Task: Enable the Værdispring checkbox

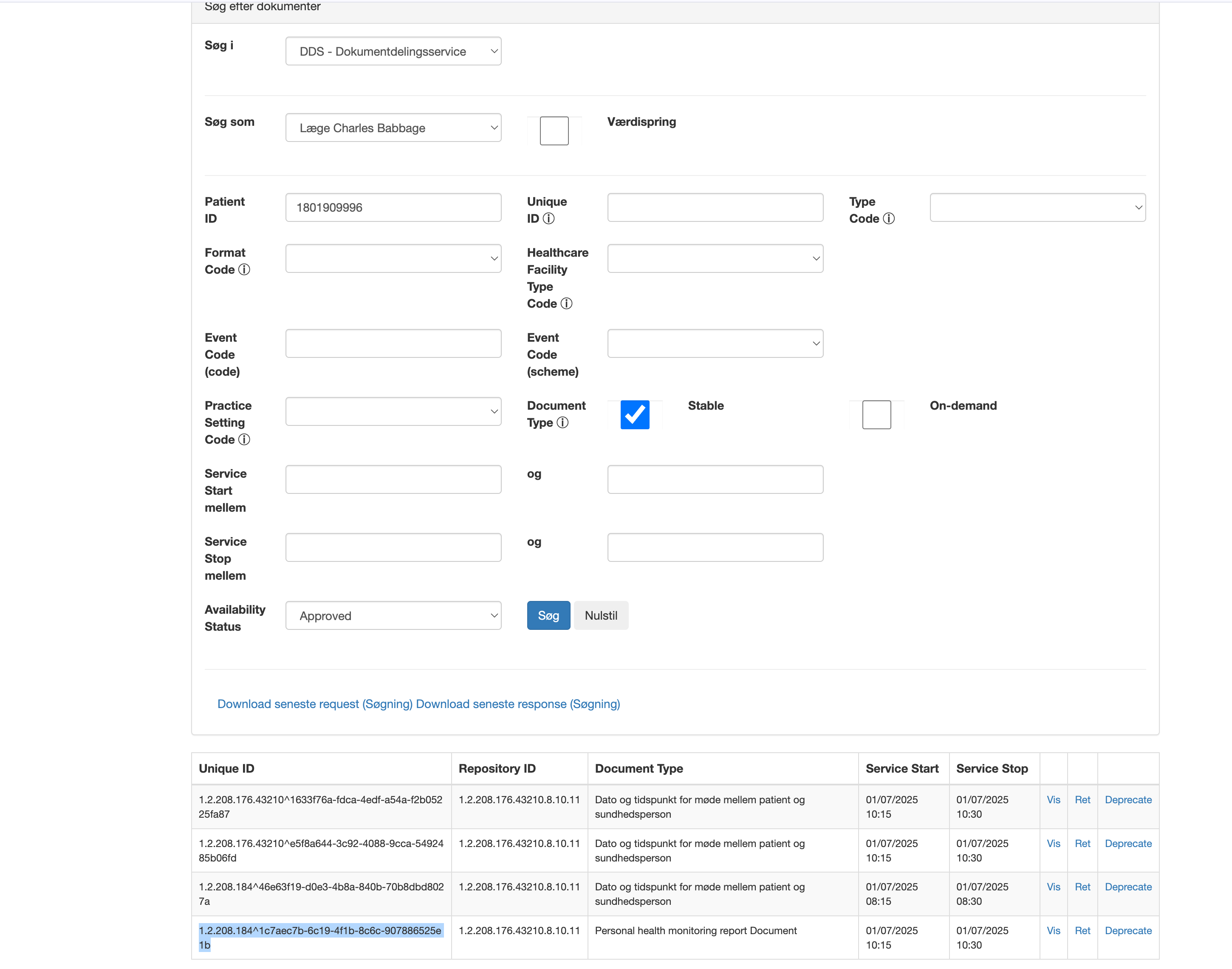Action: tap(554, 130)
